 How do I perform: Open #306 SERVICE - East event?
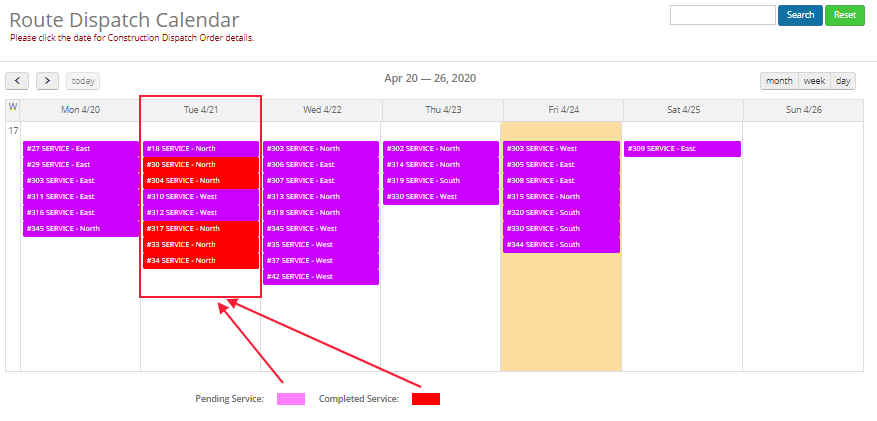coord(321,165)
